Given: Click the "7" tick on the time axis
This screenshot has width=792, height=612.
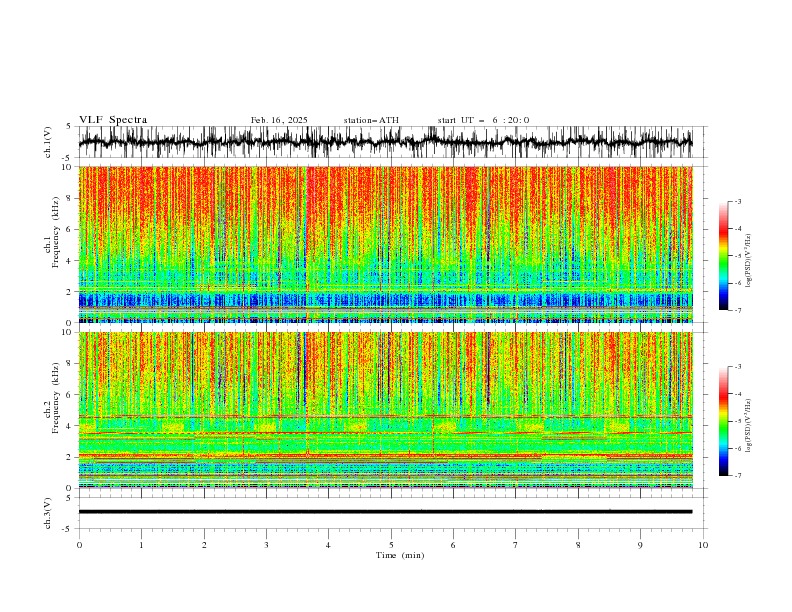Looking at the screenshot, I should click(516, 545).
